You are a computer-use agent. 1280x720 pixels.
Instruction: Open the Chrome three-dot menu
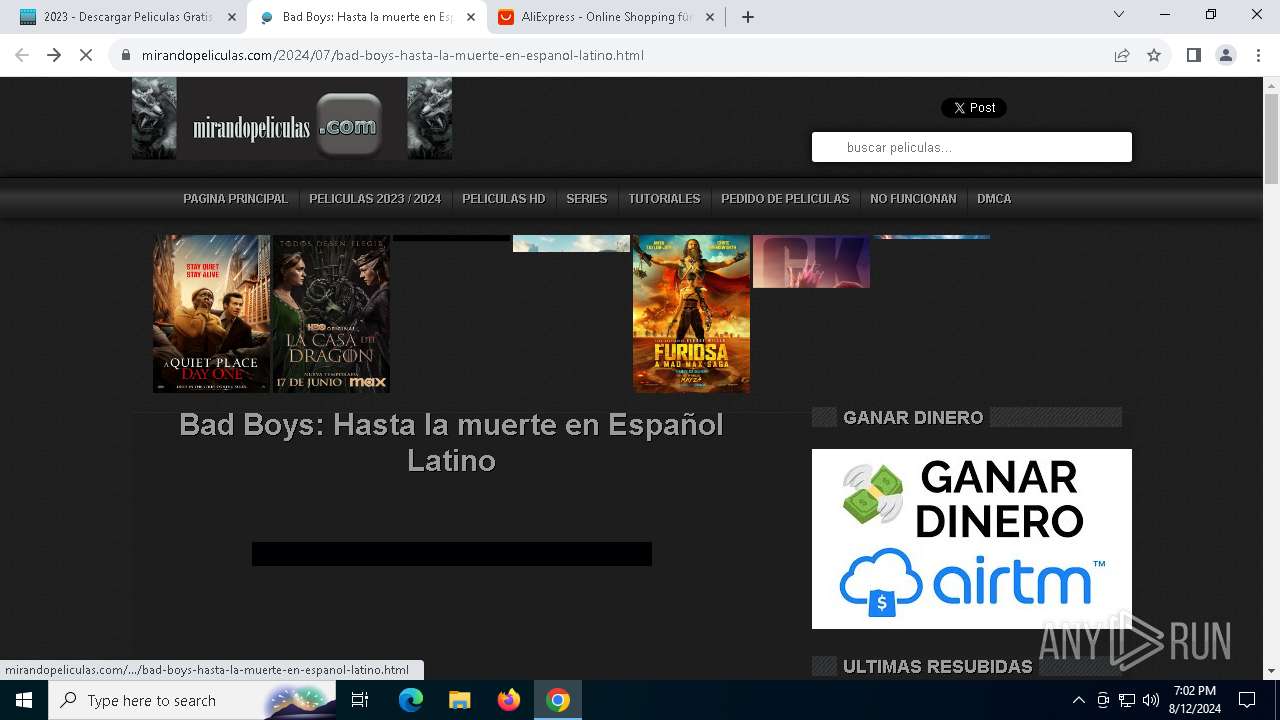(1258, 55)
